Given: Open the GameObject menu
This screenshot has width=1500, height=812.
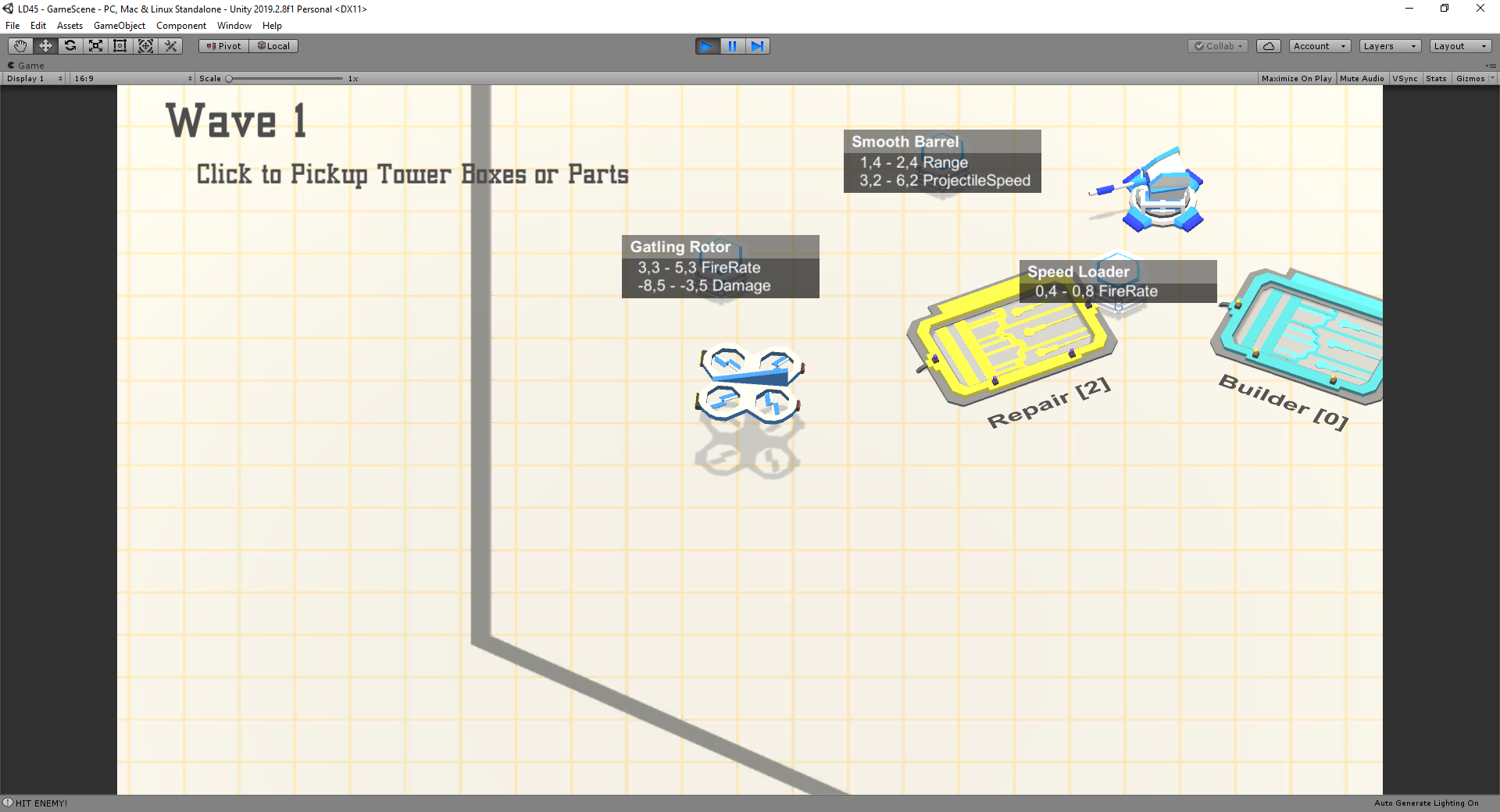Looking at the screenshot, I should (120, 26).
